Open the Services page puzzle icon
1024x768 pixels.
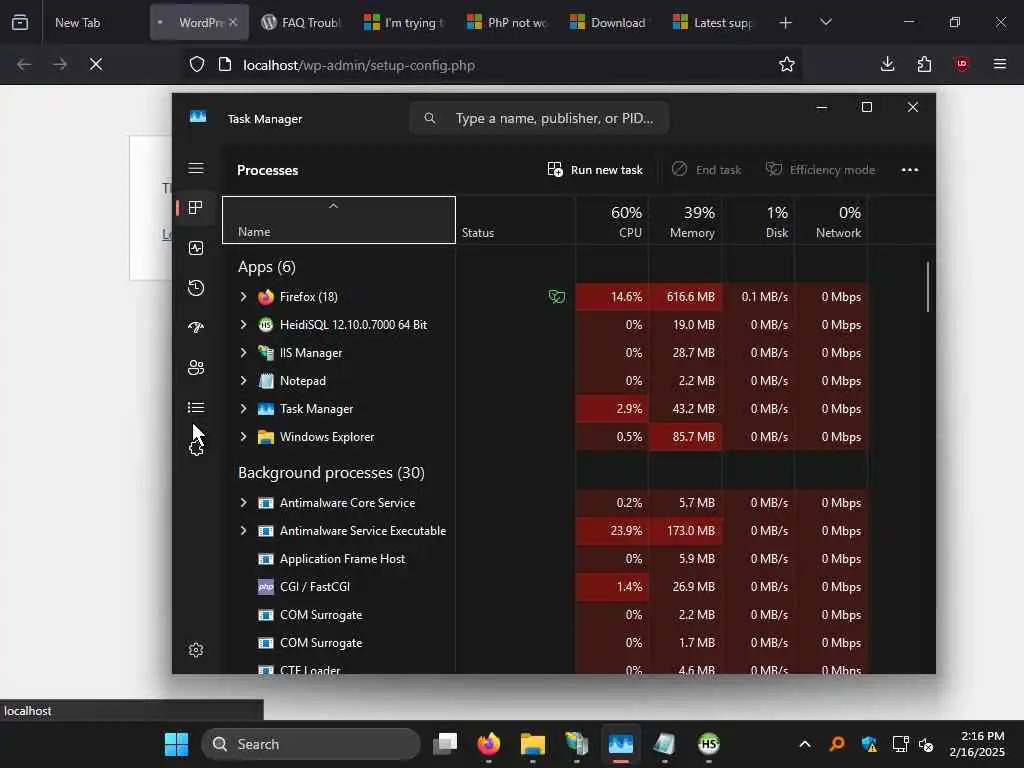(x=196, y=448)
